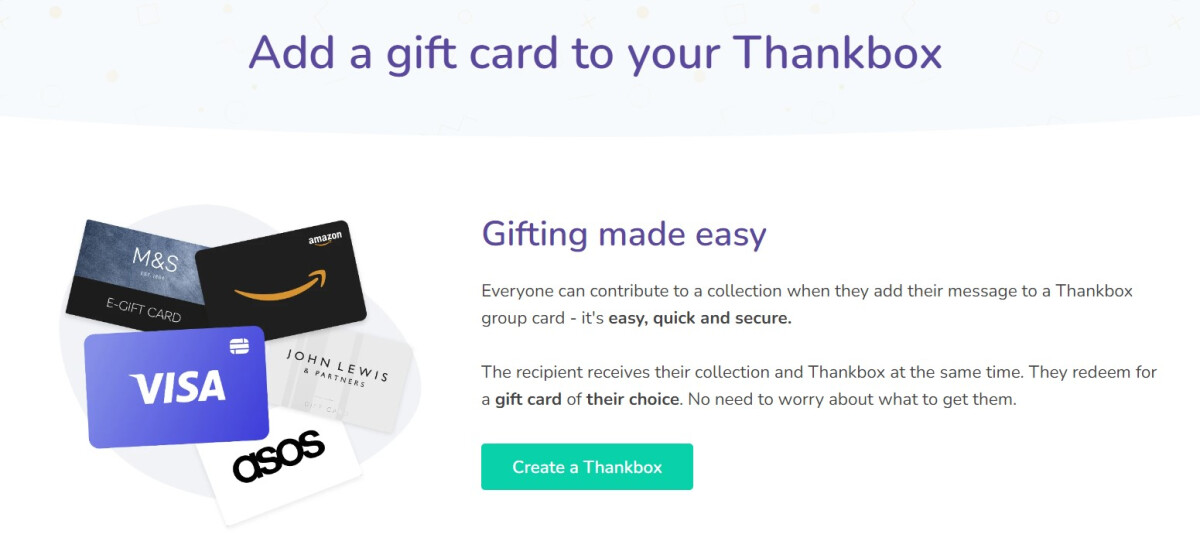Click the 'Add a gift card to your Thankbox' heading
The width and height of the screenshot is (1200, 555).
click(x=595, y=52)
